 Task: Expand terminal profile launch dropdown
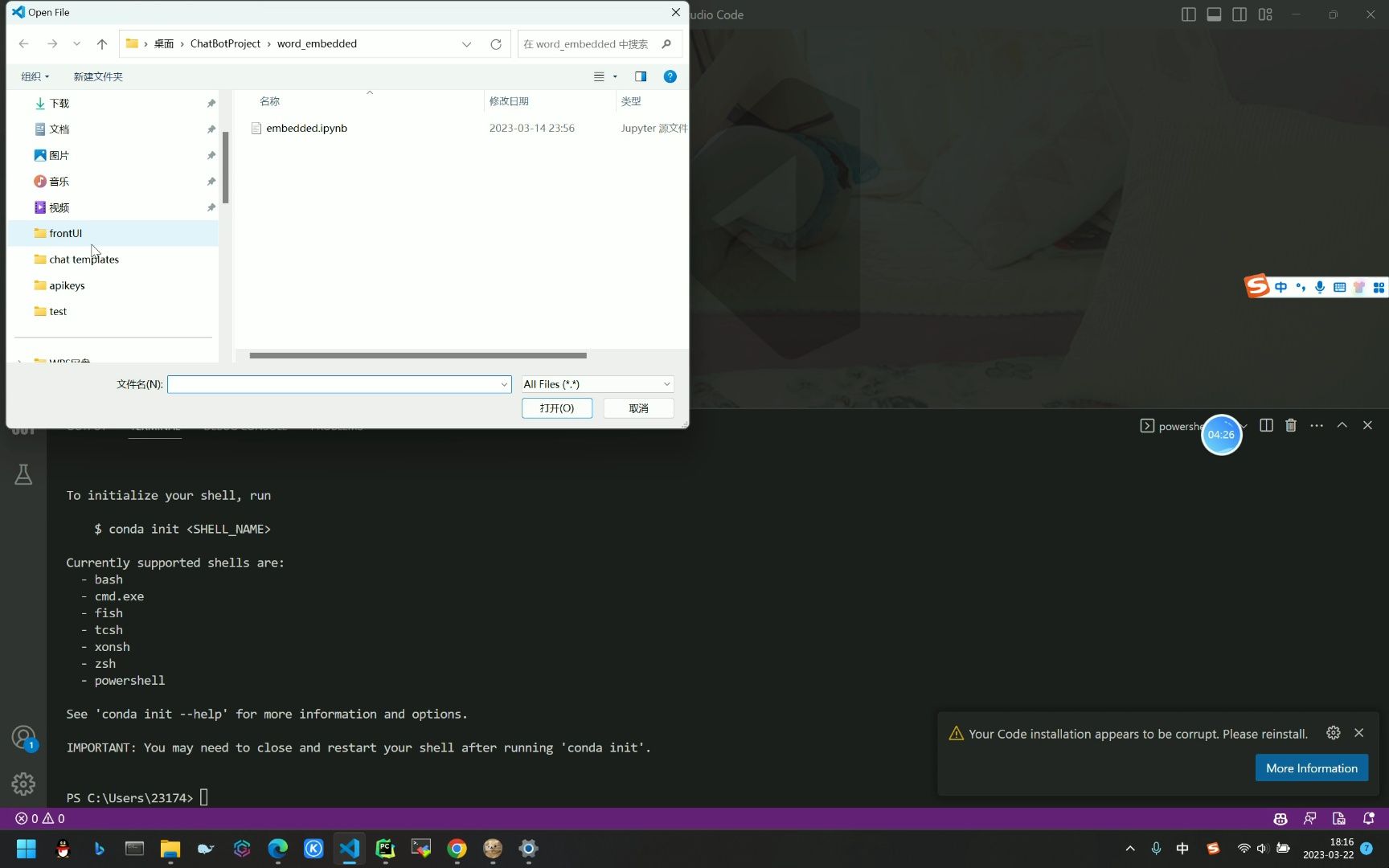(1244, 425)
